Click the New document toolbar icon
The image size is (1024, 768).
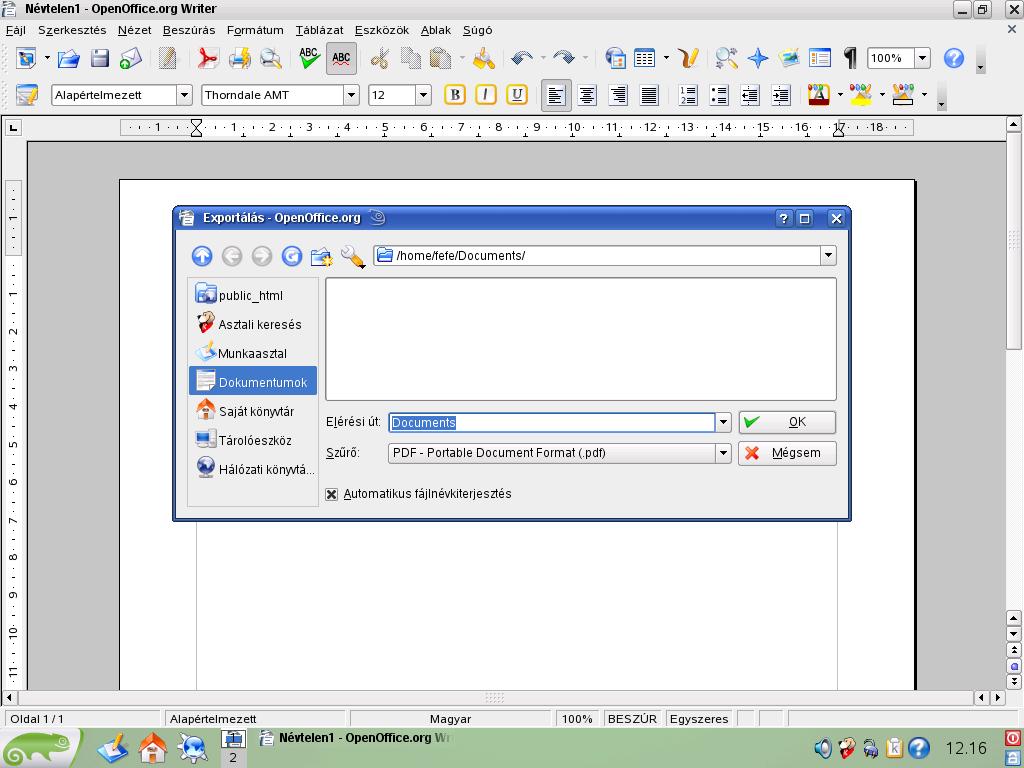(26, 58)
